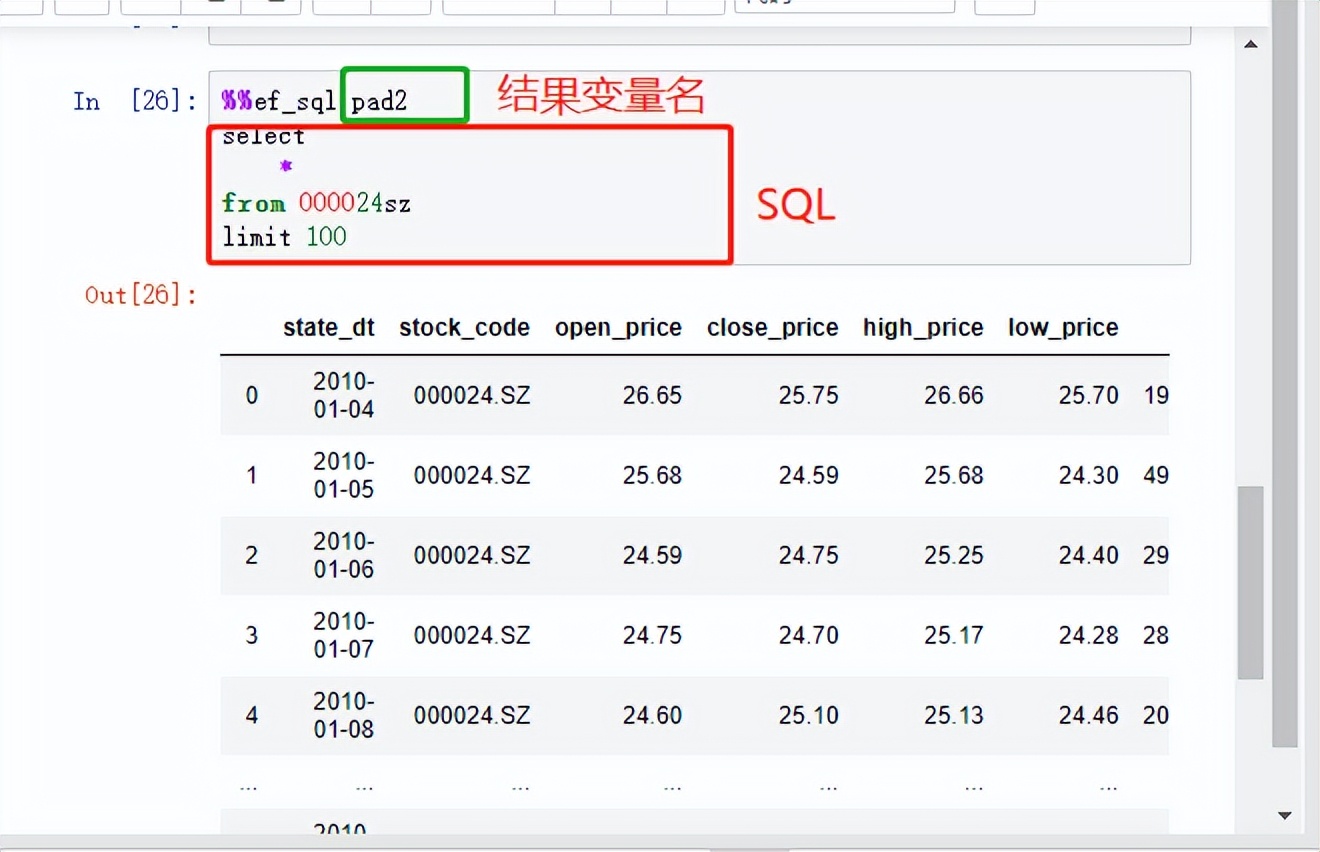Click the asterisk line in the SQL query
This screenshot has width=1320, height=852.
(x=286, y=167)
